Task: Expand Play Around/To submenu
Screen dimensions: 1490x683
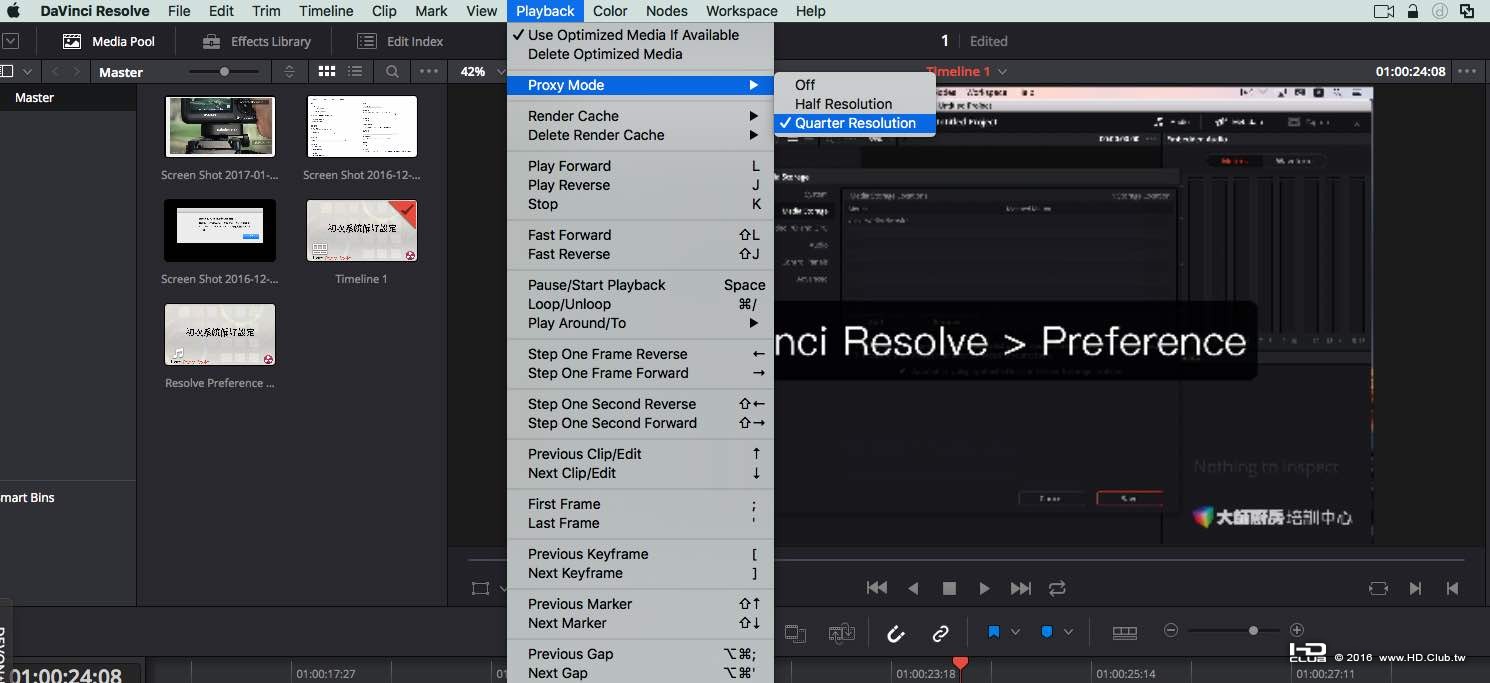Action: click(x=640, y=323)
